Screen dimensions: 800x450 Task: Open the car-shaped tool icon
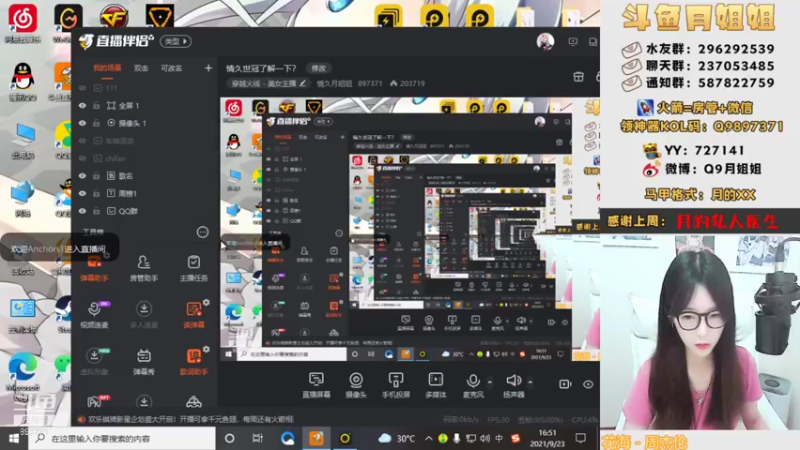pyautogui.click(x=193, y=402)
